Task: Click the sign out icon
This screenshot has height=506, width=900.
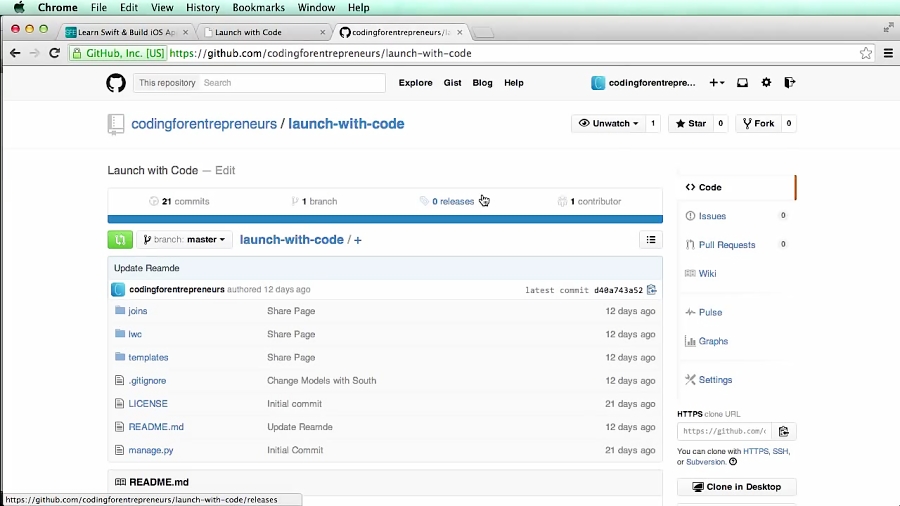Action: pyautogui.click(x=790, y=83)
